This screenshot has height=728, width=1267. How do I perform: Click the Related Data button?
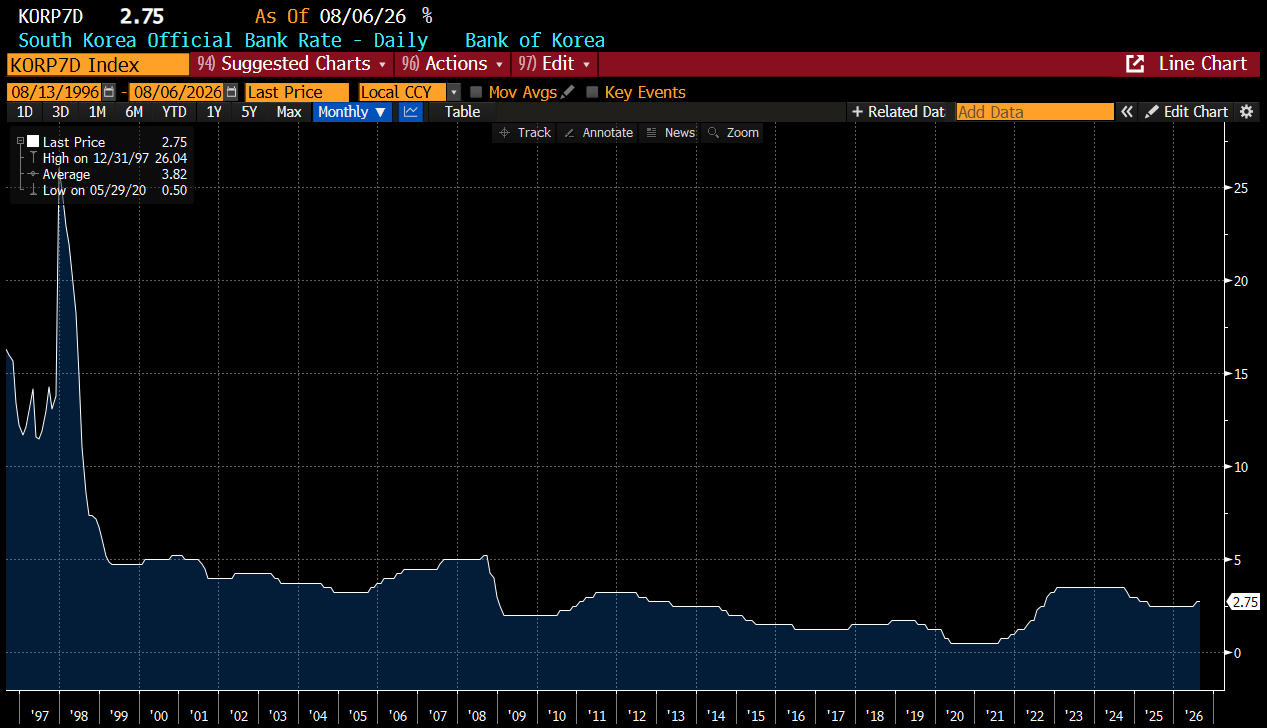pos(898,112)
